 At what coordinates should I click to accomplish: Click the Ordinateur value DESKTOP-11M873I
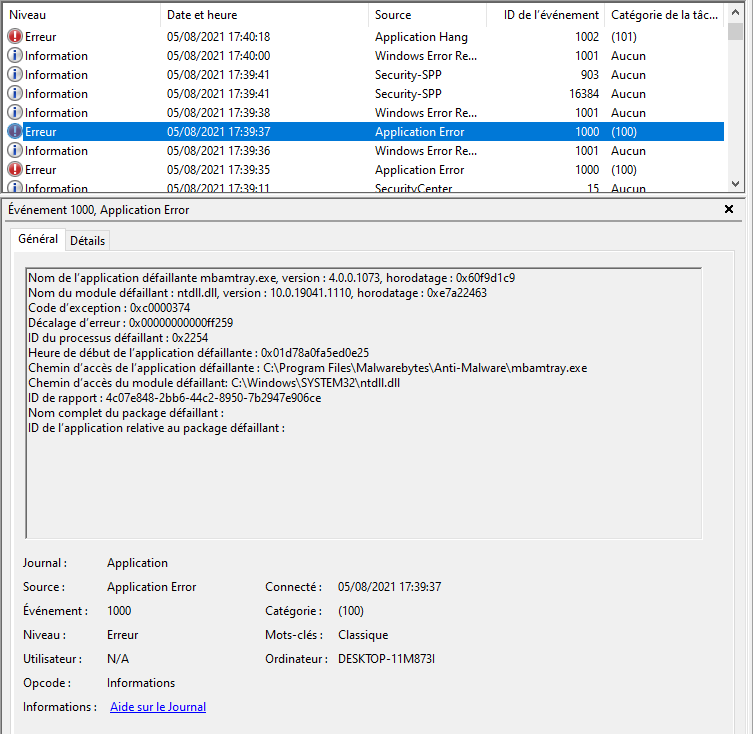(x=387, y=659)
